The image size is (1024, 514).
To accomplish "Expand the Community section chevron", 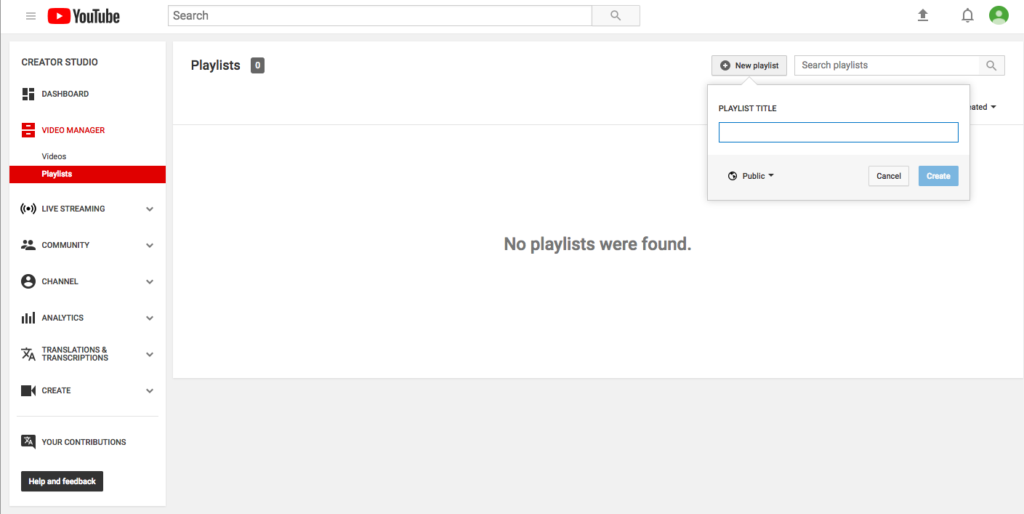I will (x=149, y=245).
